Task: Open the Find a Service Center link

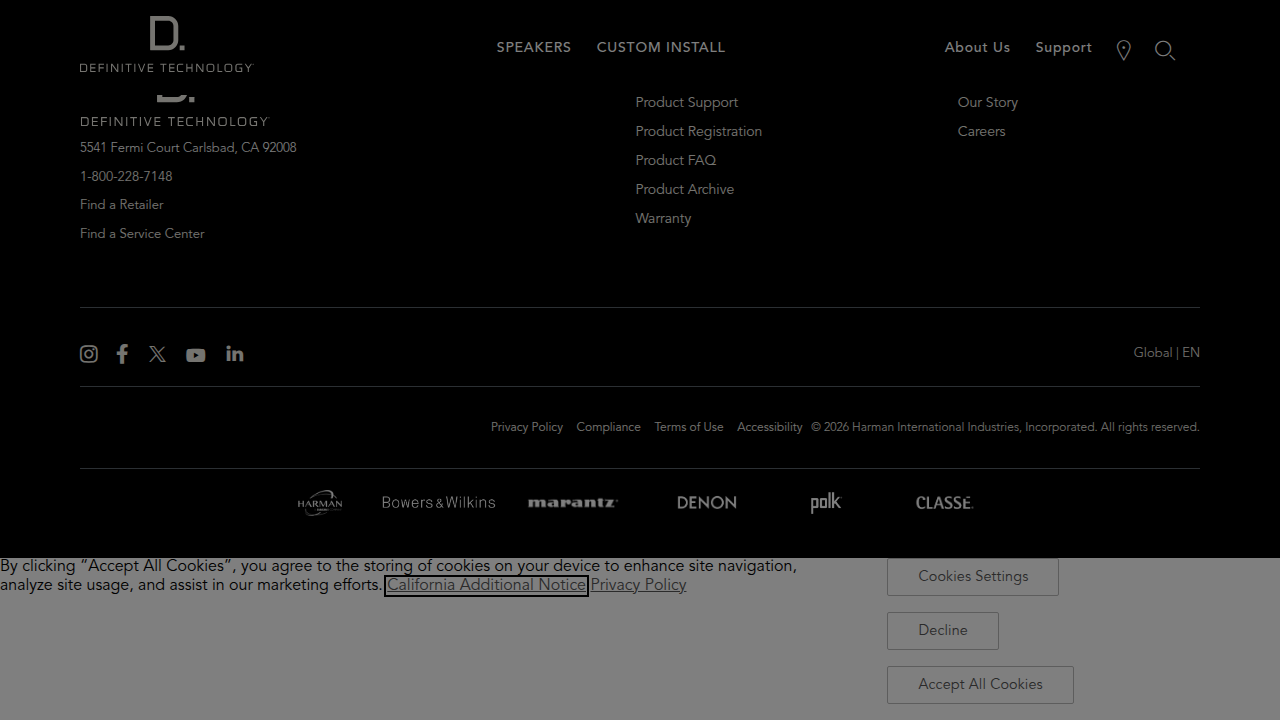Action: (142, 234)
